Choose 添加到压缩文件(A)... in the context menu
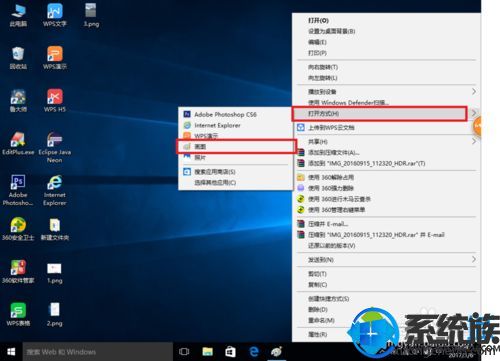The height and width of the screenshot is (361, 500). 387,153
